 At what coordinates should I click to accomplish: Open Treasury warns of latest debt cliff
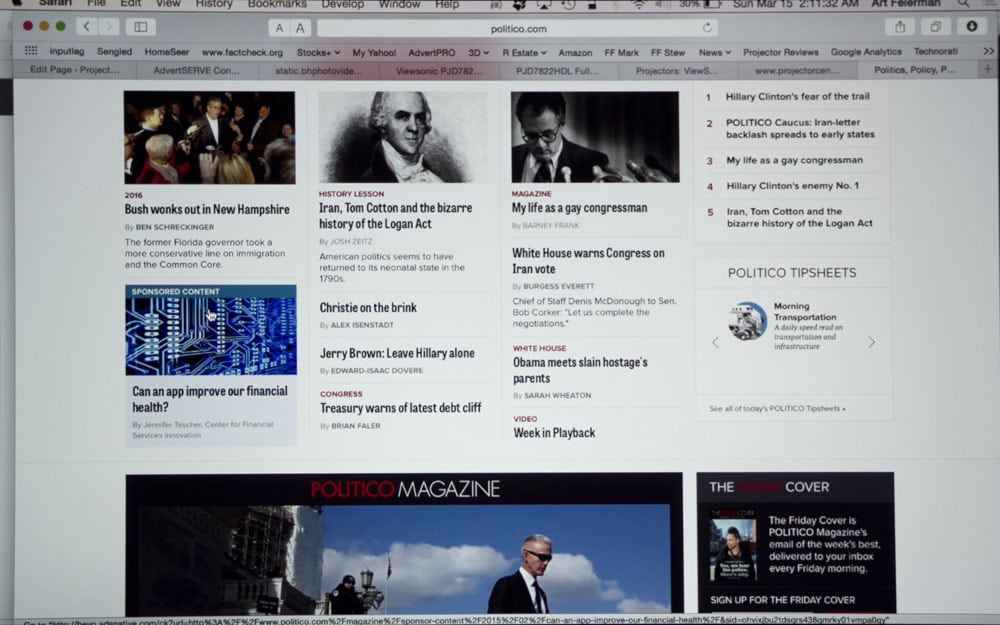coord(401,408)
